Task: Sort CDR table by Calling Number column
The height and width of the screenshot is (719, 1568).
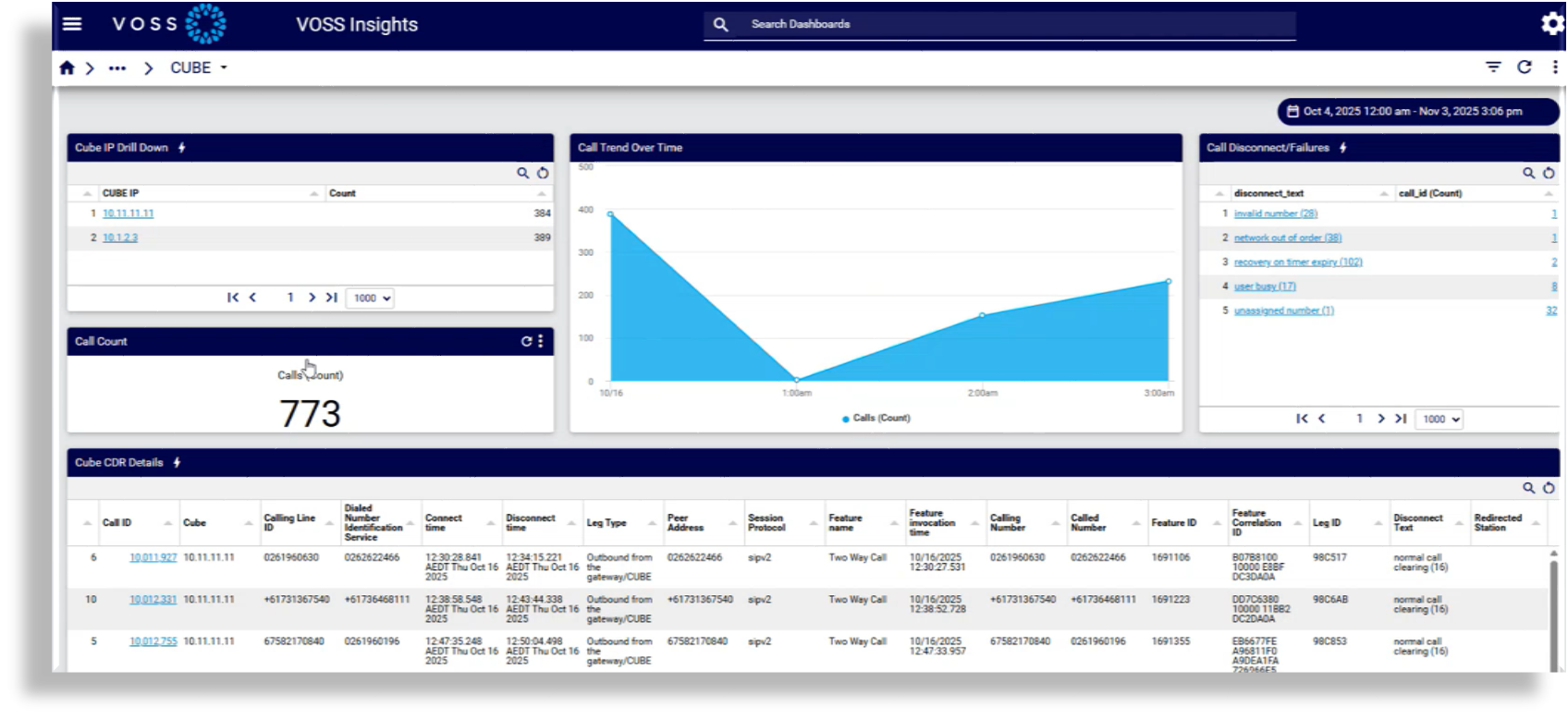Action: (1007, 523)
